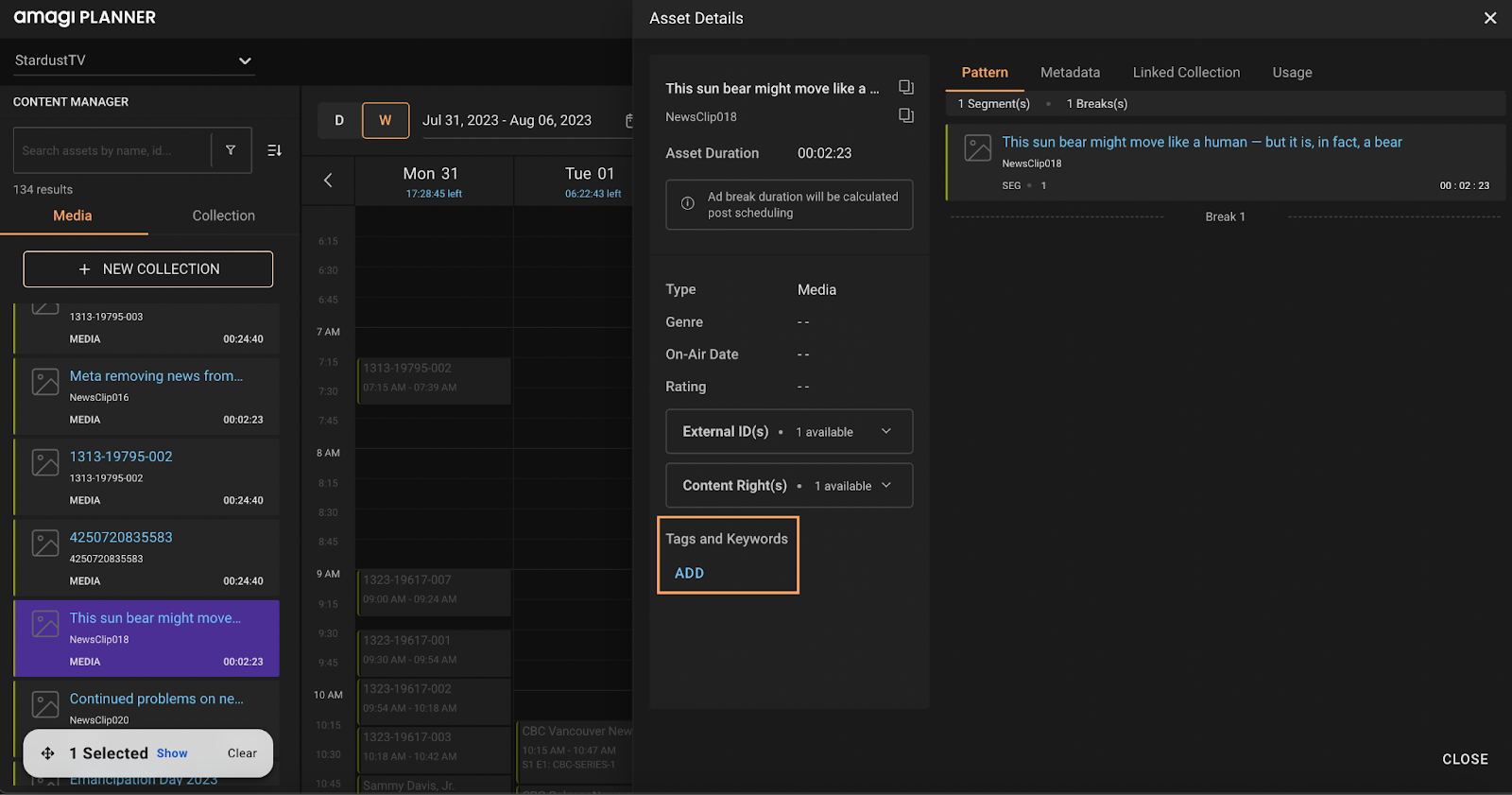1512x795 pixels.
Task: Select the Sammy Davis, Jr. schedule block
Action: (x=434, y=785)
